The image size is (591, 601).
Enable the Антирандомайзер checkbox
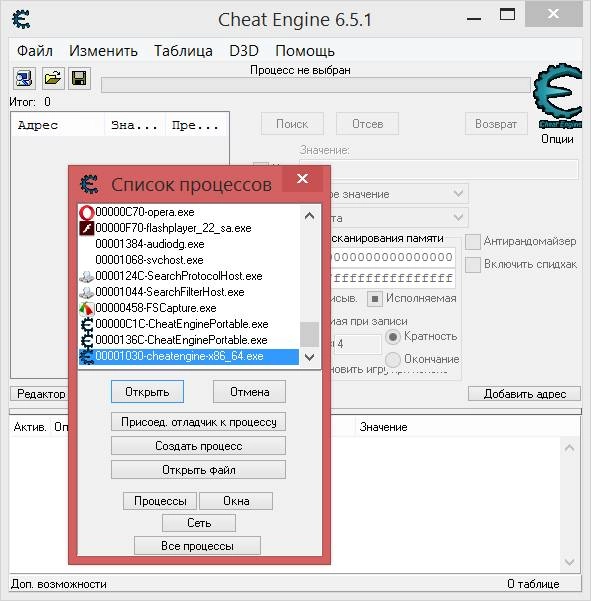pyautogui.click(x=473, y=241)
